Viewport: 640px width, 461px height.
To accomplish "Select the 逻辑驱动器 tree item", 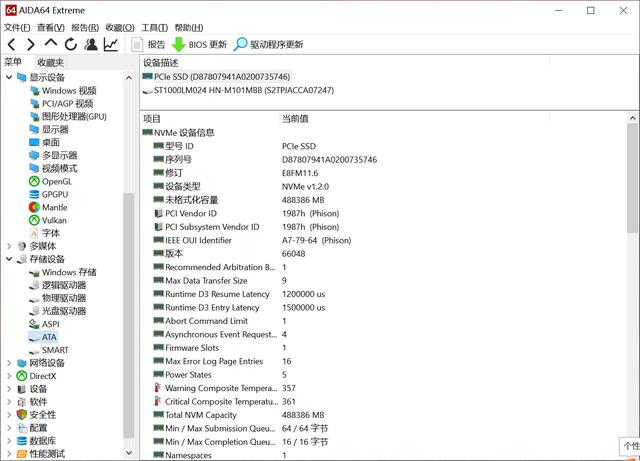I will tap(58, 285).
